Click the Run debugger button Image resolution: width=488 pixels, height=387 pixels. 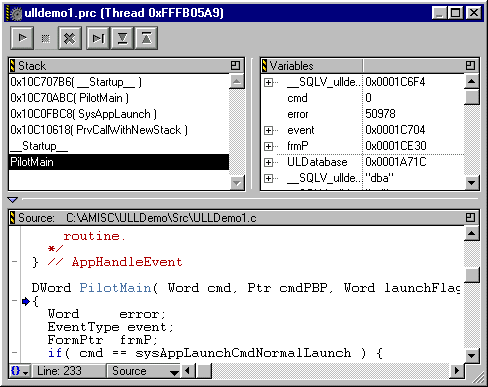(x=22, y=38)
